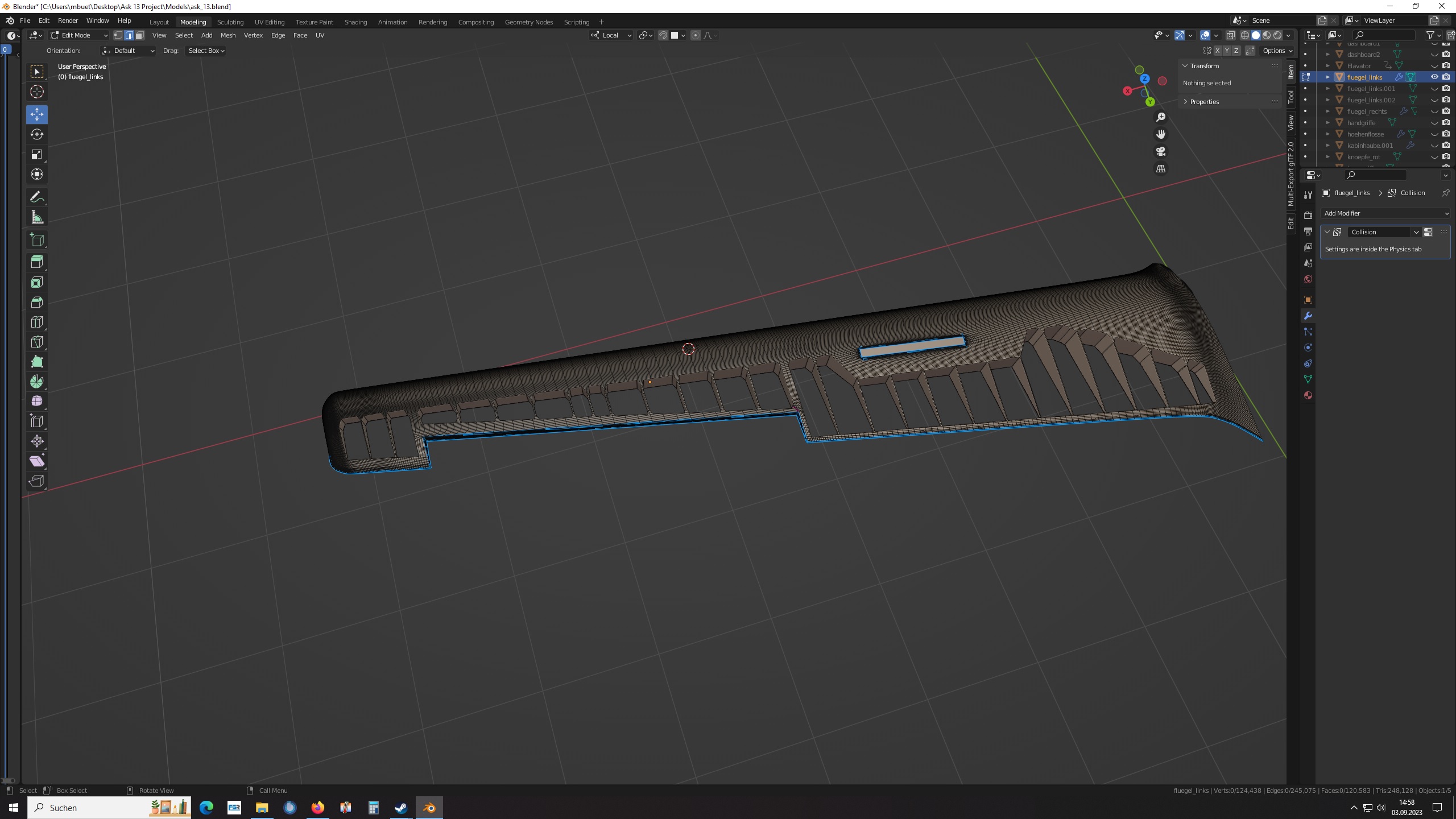Select the Measure tool
The height and width of the screenshot is (819, 1456).
[37, 217]
